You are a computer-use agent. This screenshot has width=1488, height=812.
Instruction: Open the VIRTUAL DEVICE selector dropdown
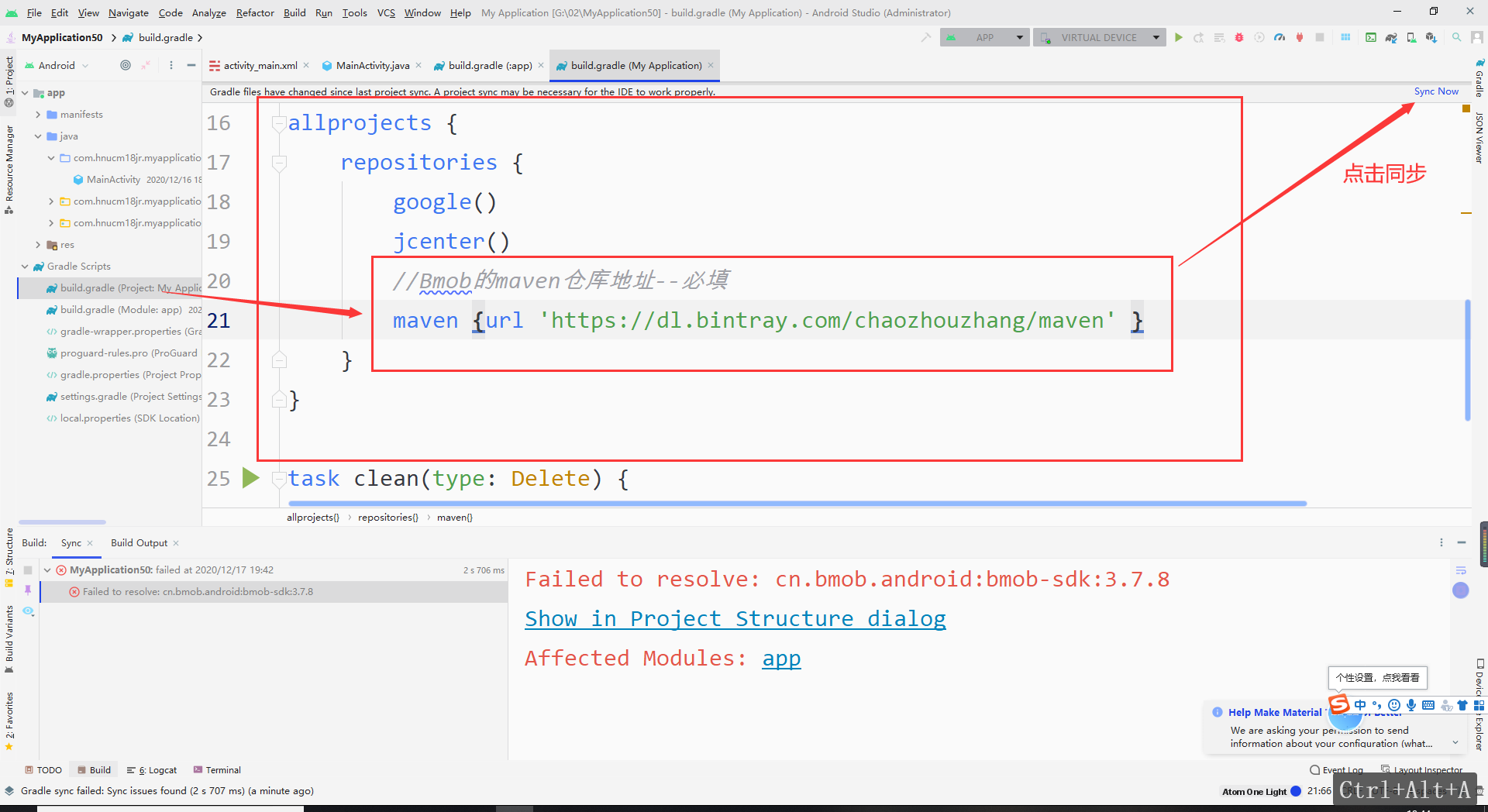[1099, 37]
